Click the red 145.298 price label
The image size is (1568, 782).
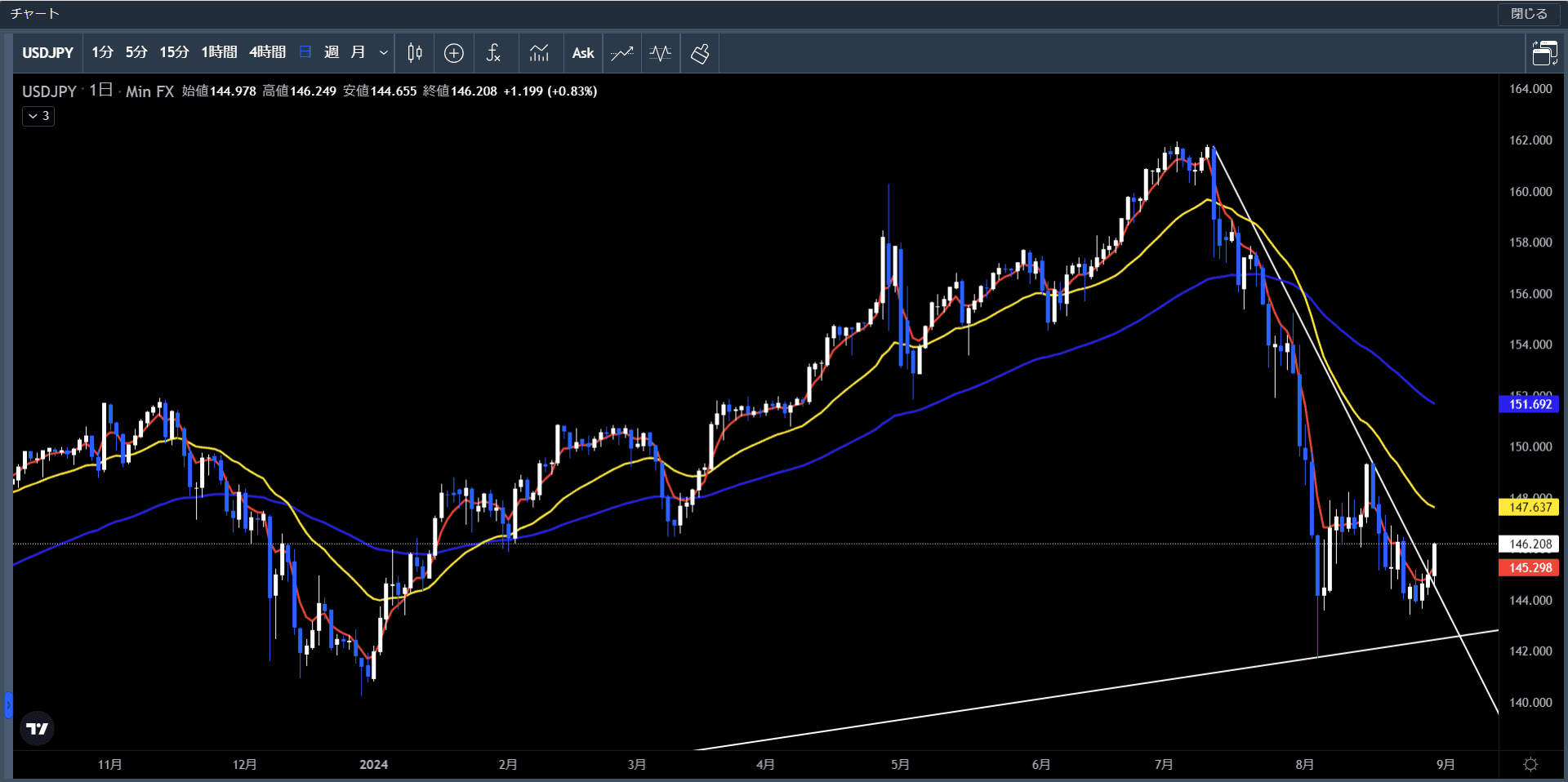pyautogui.click(x=1530, y=567)
